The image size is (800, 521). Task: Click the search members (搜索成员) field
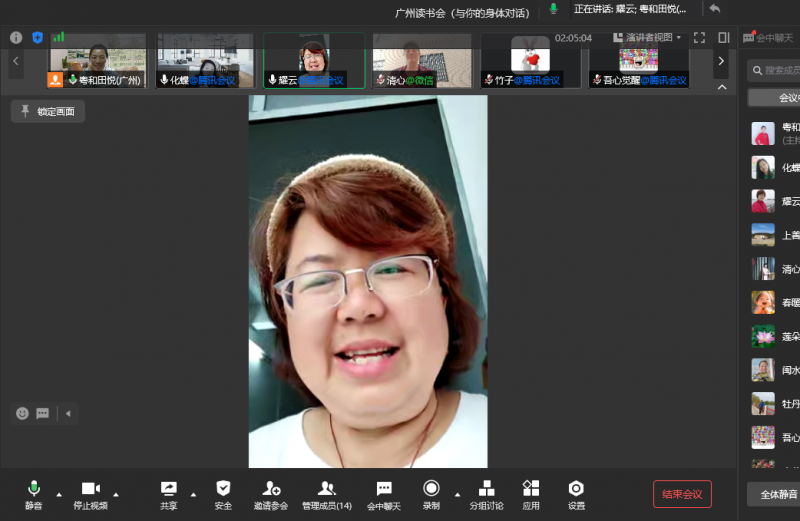[776, 70]
